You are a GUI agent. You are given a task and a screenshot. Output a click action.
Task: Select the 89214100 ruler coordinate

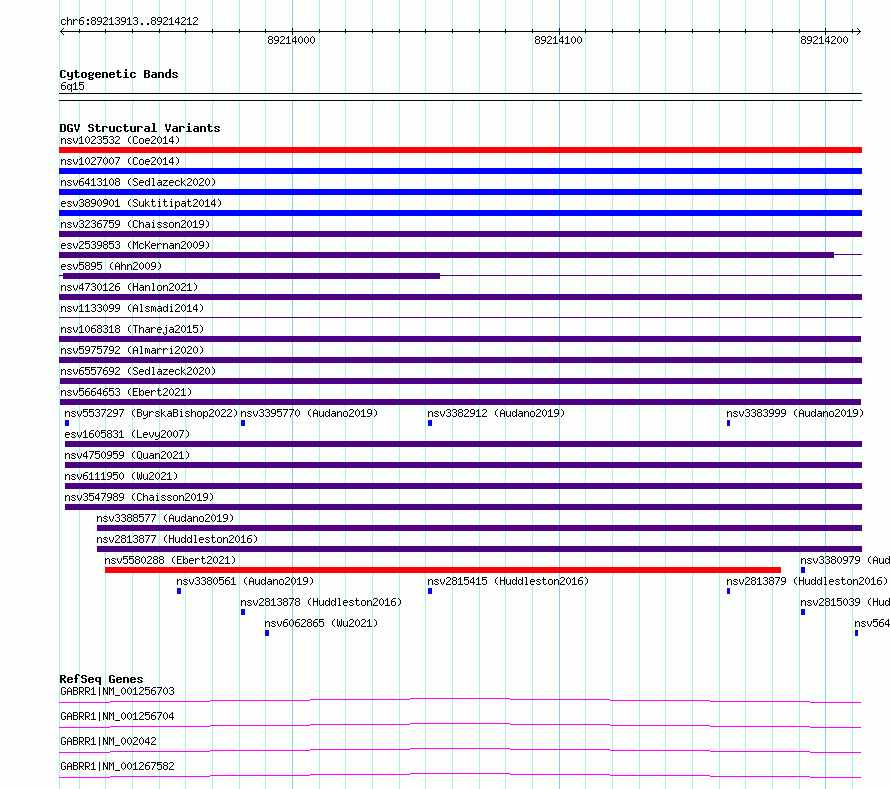click(x=558, y=40)
